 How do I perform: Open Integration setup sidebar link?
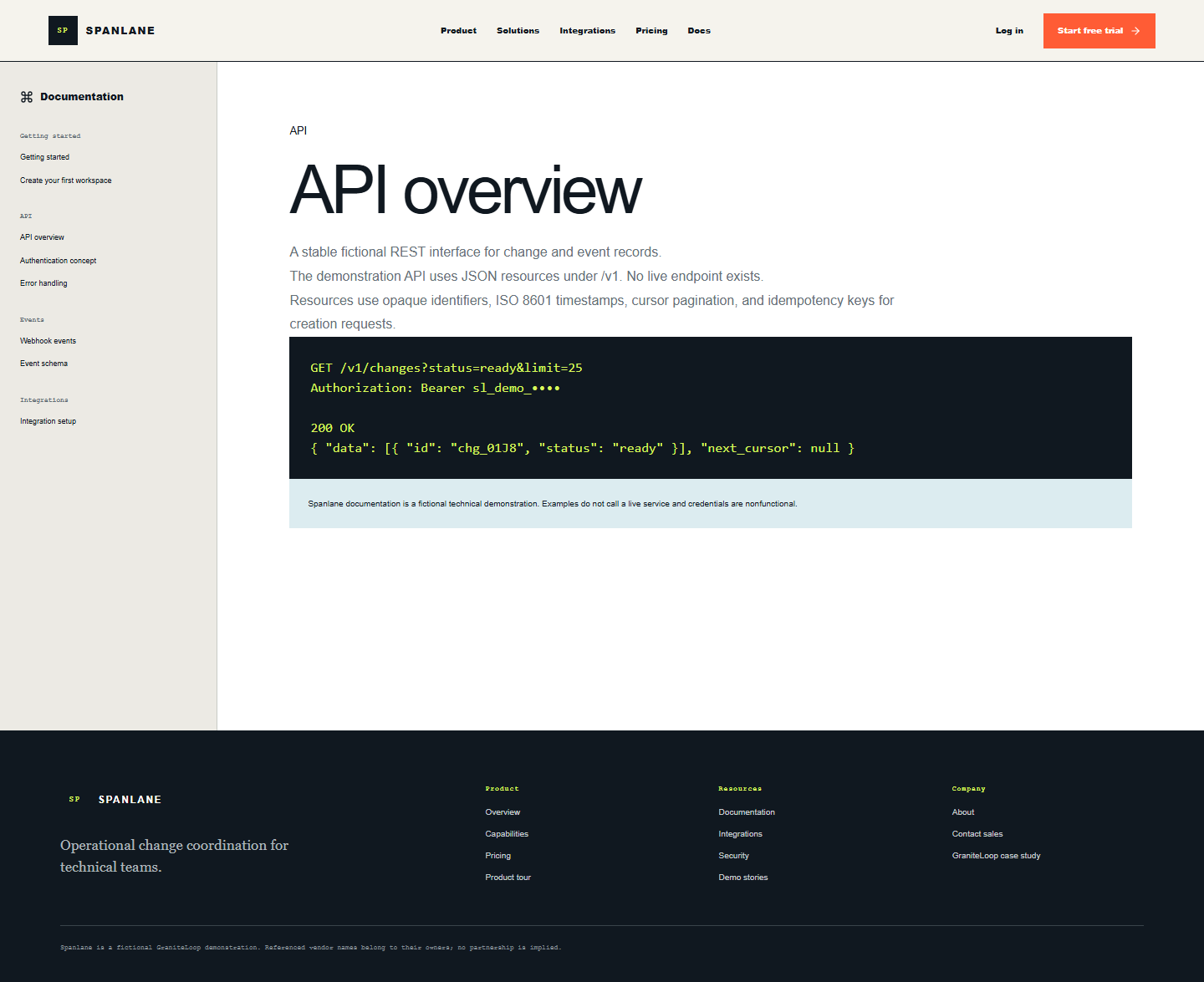coord(48,421)
